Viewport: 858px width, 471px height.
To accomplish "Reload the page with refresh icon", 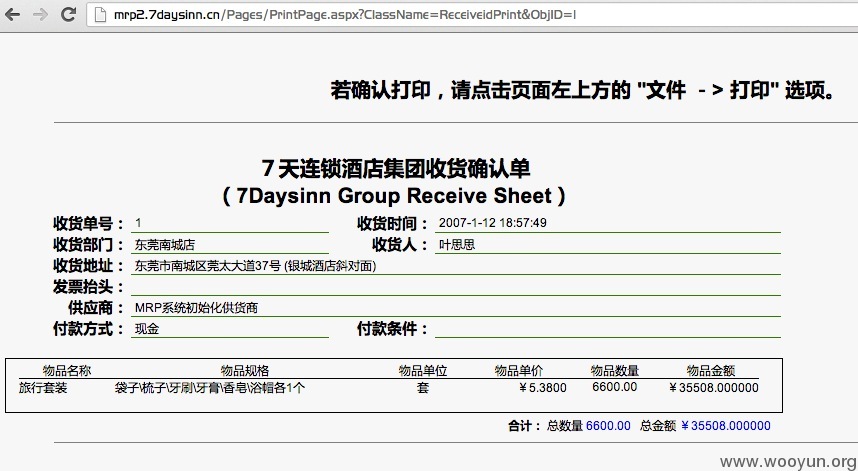I will (68, 14).
